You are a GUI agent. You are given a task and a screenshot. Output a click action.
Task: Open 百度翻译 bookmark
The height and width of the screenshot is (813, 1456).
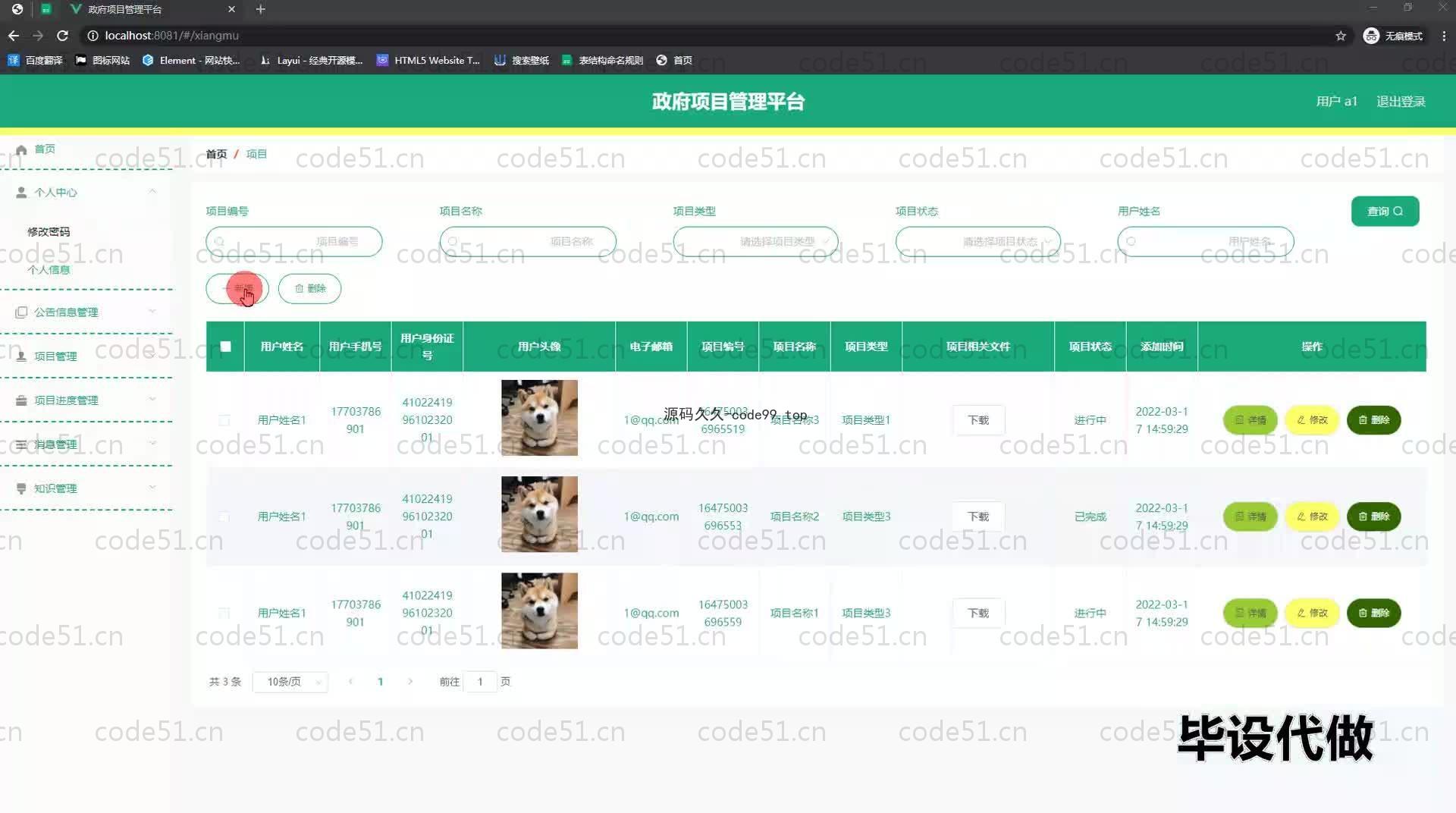35,60
